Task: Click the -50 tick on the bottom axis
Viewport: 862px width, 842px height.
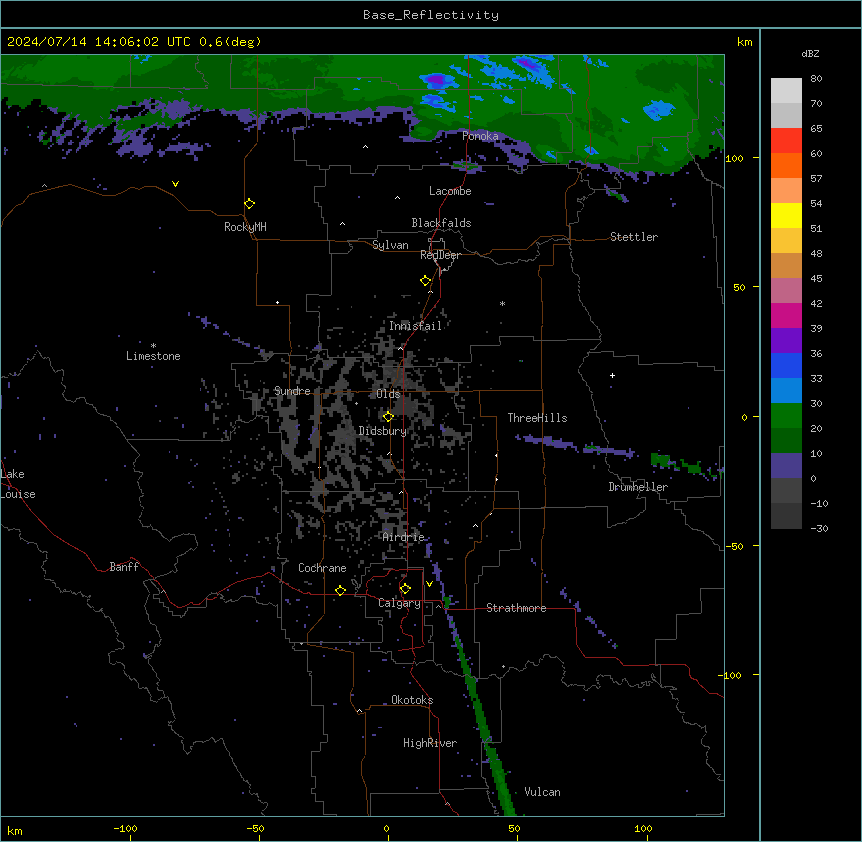Action: pyautogui.click(x=255, y=828)
